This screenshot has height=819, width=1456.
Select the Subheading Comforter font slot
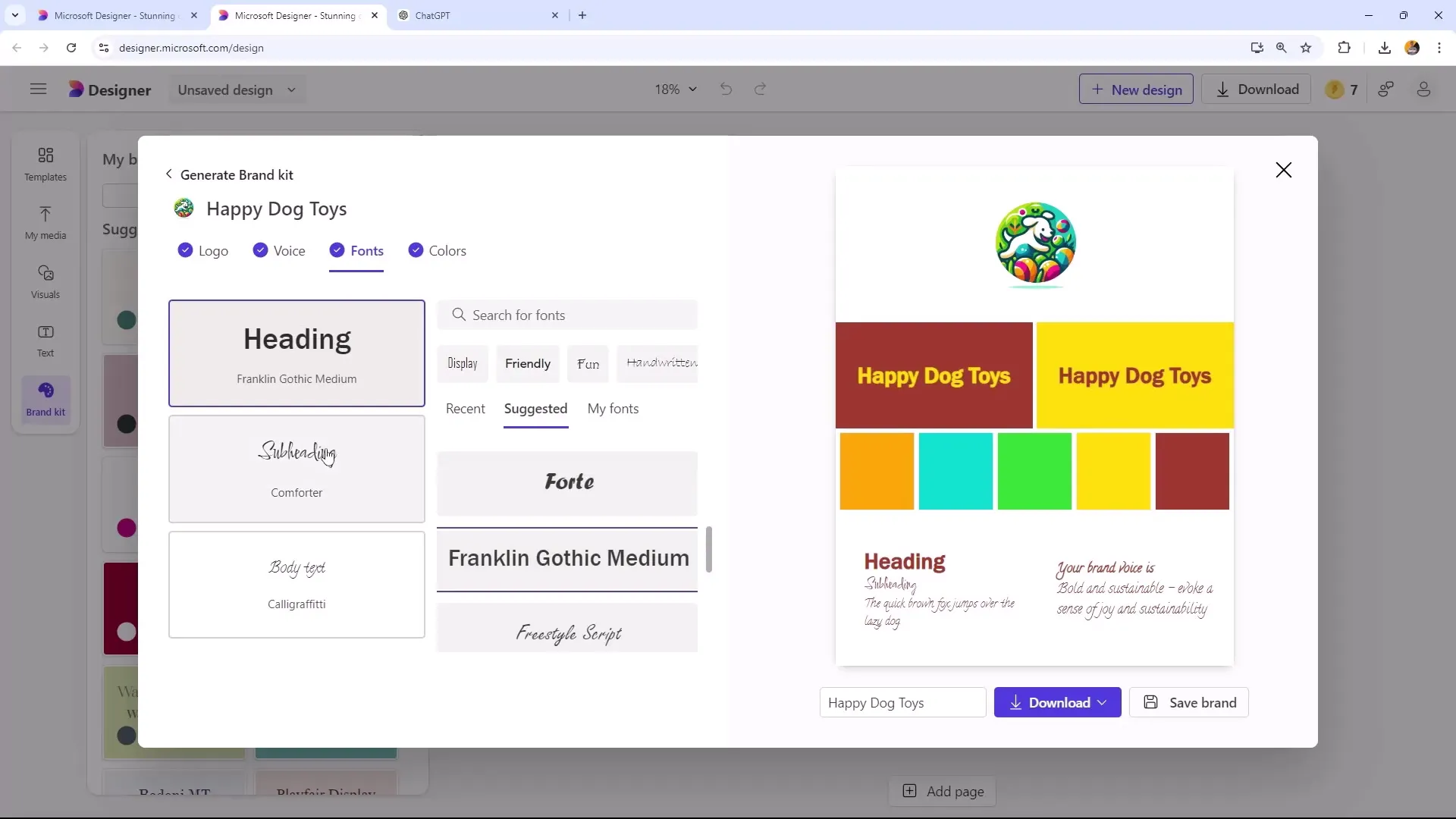tap(297, 469)
